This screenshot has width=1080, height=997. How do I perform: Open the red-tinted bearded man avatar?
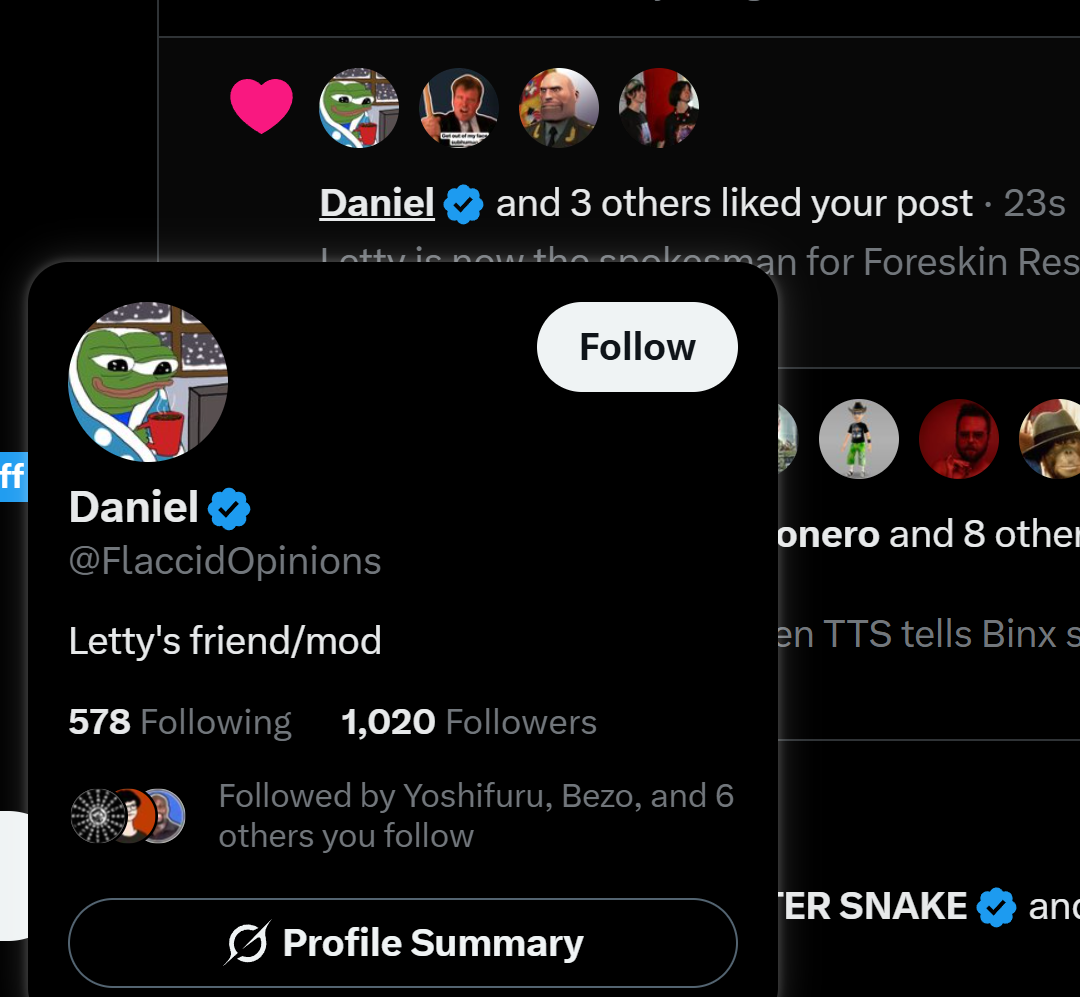point(959,439)
